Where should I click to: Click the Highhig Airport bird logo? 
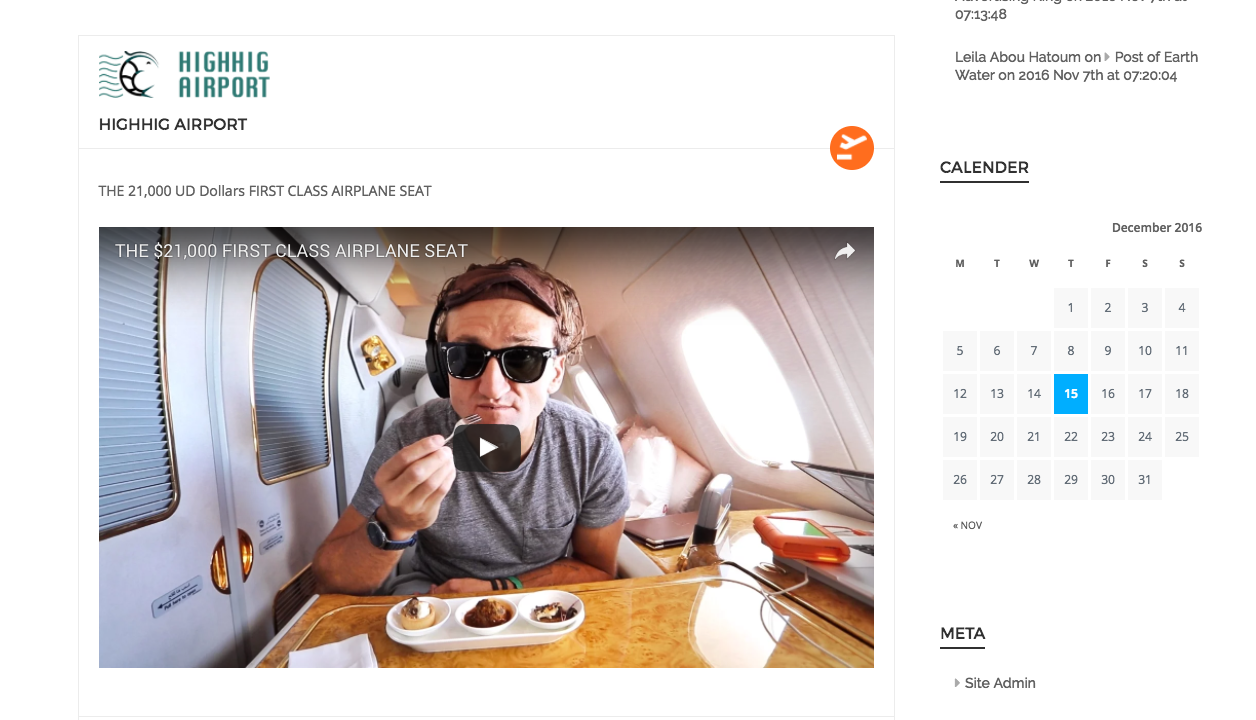[129, 74]
